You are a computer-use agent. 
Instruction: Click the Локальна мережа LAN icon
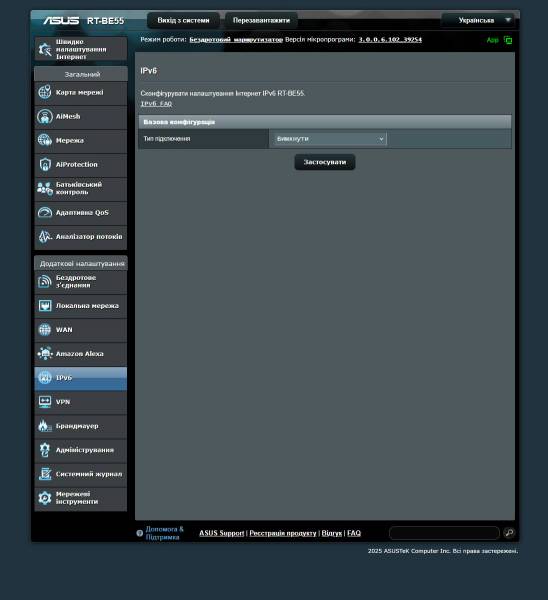45,306
